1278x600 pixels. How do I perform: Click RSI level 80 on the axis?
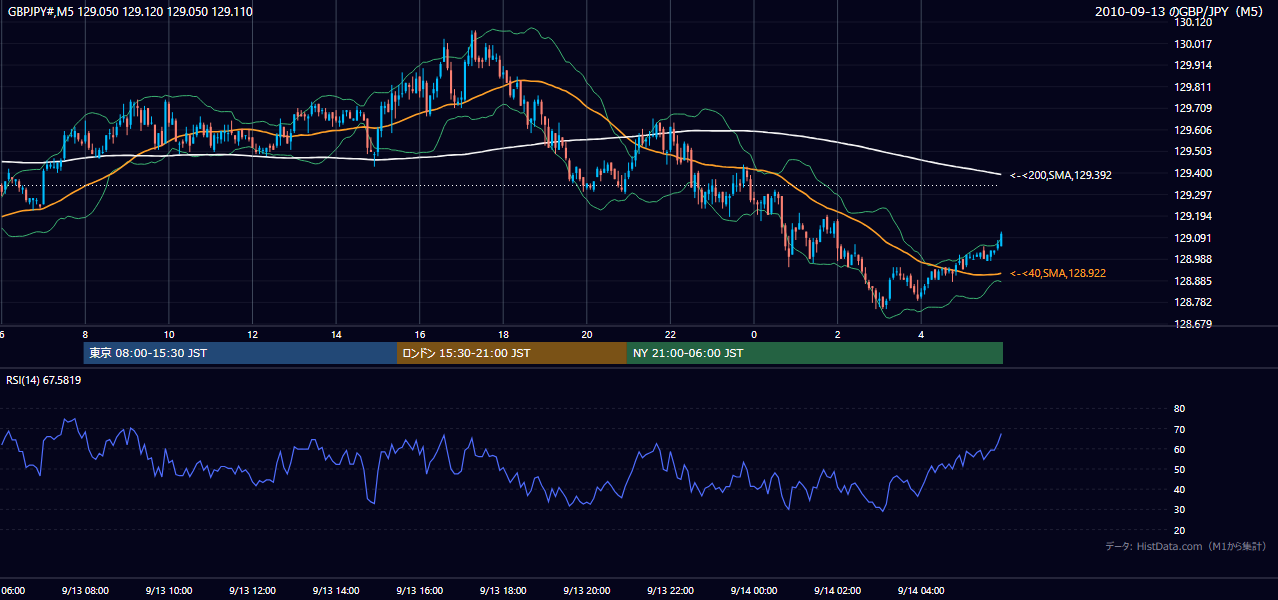[x=1179, y=409]
